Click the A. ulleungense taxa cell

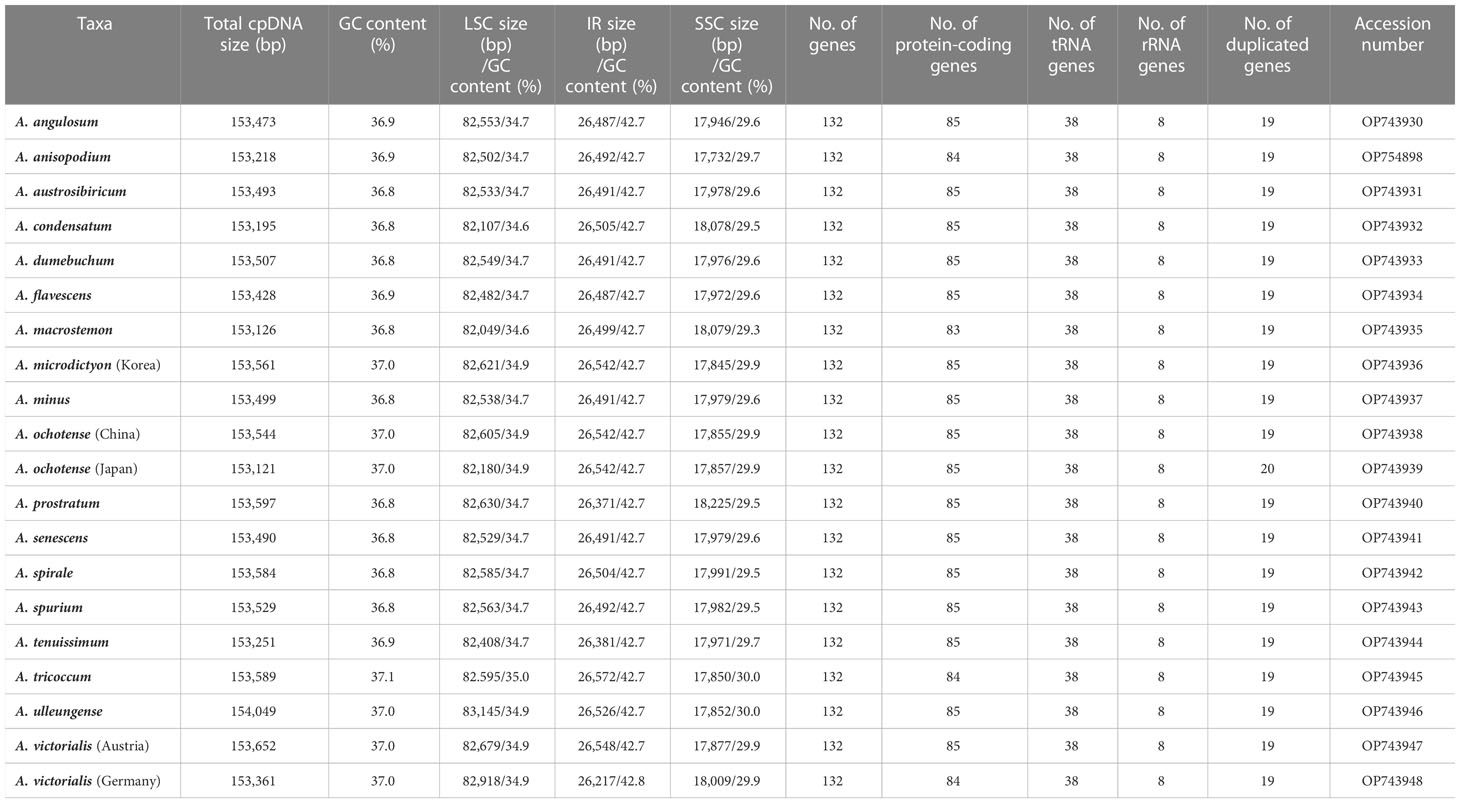pos(59,711)
